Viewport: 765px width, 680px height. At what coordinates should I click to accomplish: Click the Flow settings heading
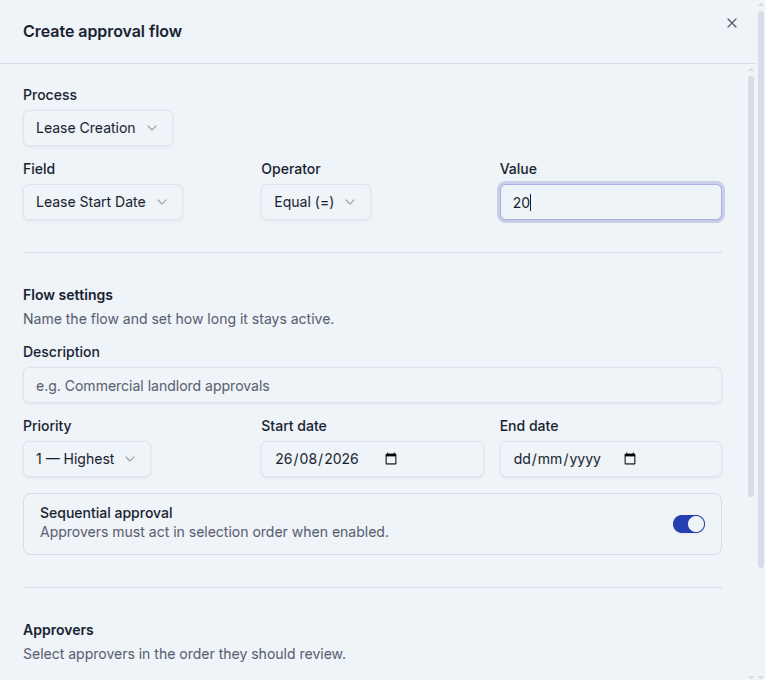click(68, 295)
